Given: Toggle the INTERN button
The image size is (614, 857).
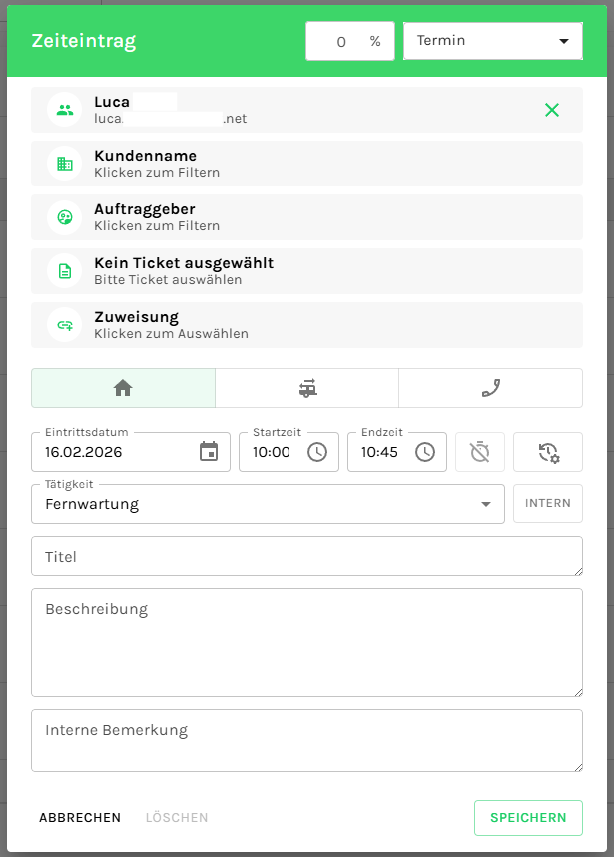Looking at the screenshot, I should click(x=548, y=504).
